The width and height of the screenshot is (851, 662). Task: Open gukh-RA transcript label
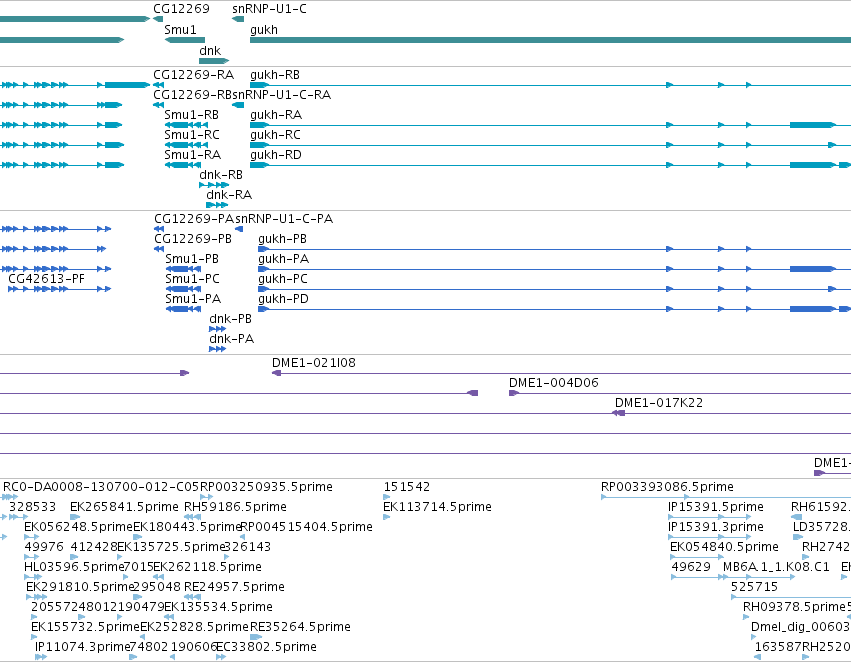(x=276, y=115)
